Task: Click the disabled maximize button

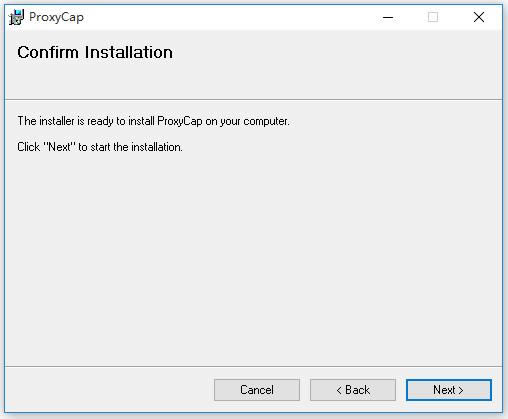Action: tap(433, 17)
